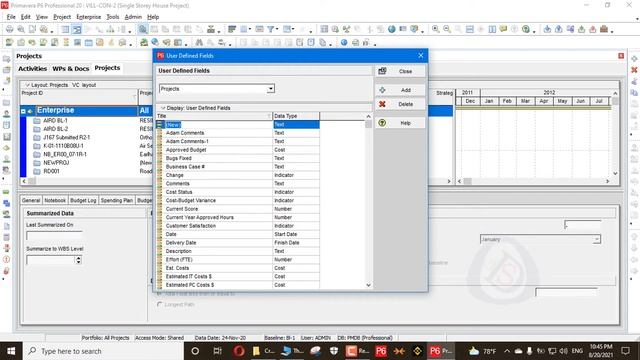Open Print Preview from the toolbar
The height and width of the screenshot is (360, 640).
pos(20,29)
